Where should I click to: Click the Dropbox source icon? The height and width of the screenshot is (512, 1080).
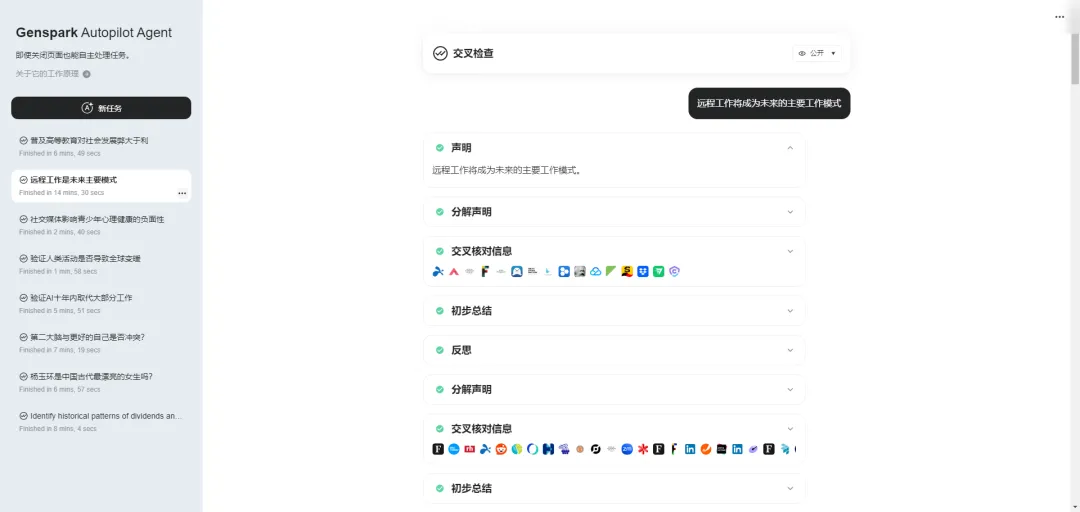pos(643,271)
